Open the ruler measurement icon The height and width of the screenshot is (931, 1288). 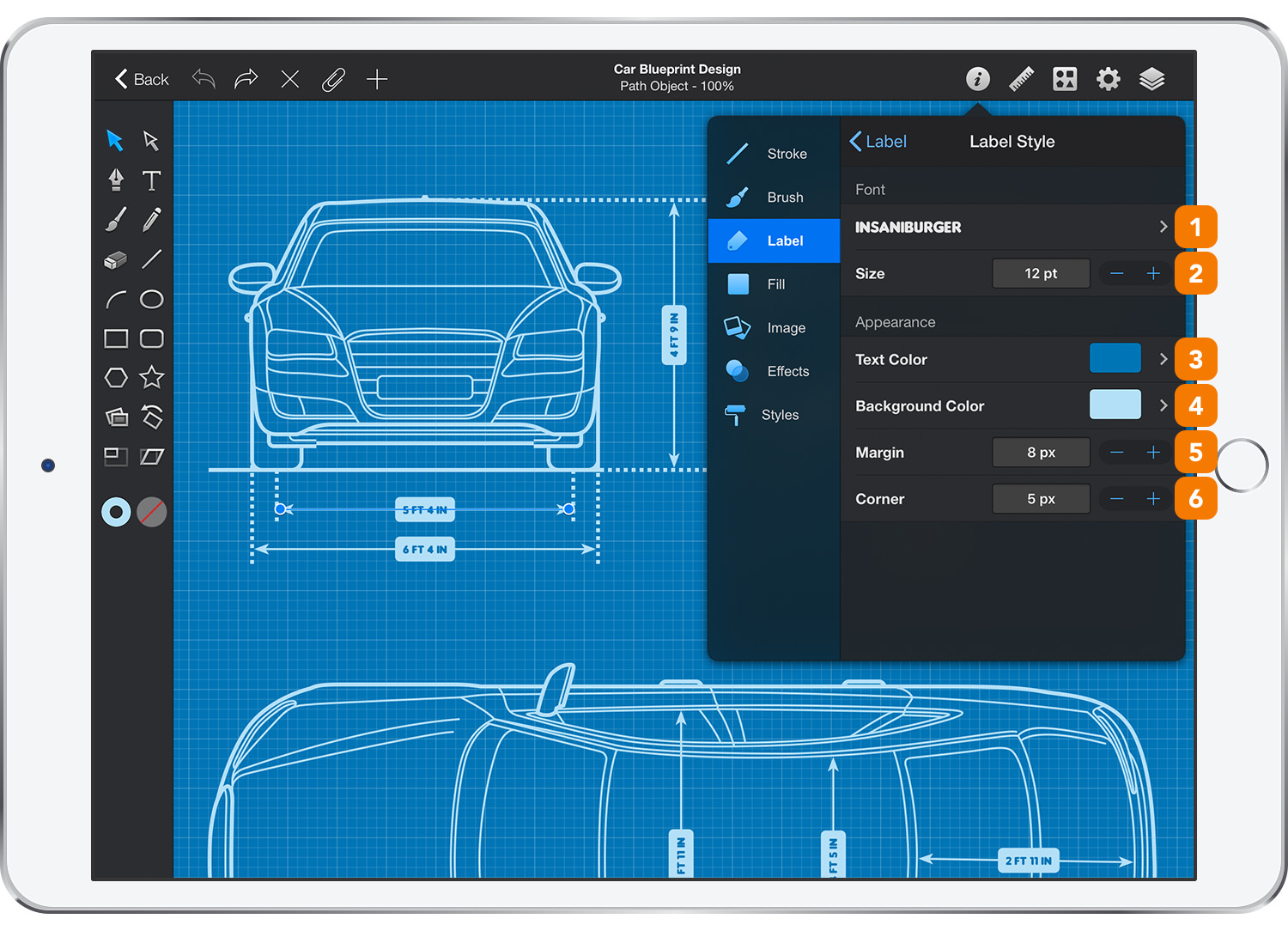pos(1021,79)
